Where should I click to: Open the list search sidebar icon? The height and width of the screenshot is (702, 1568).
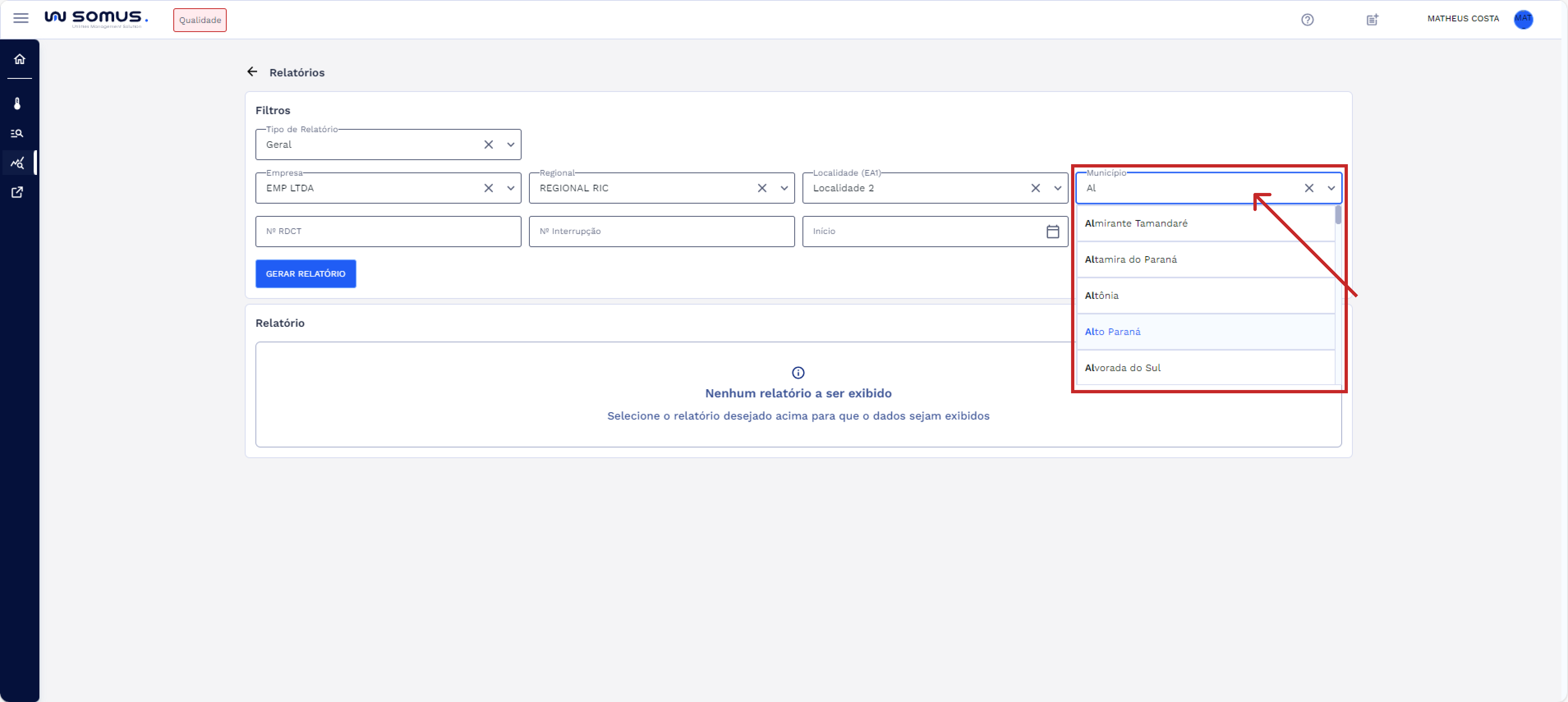tap(18, 133)
